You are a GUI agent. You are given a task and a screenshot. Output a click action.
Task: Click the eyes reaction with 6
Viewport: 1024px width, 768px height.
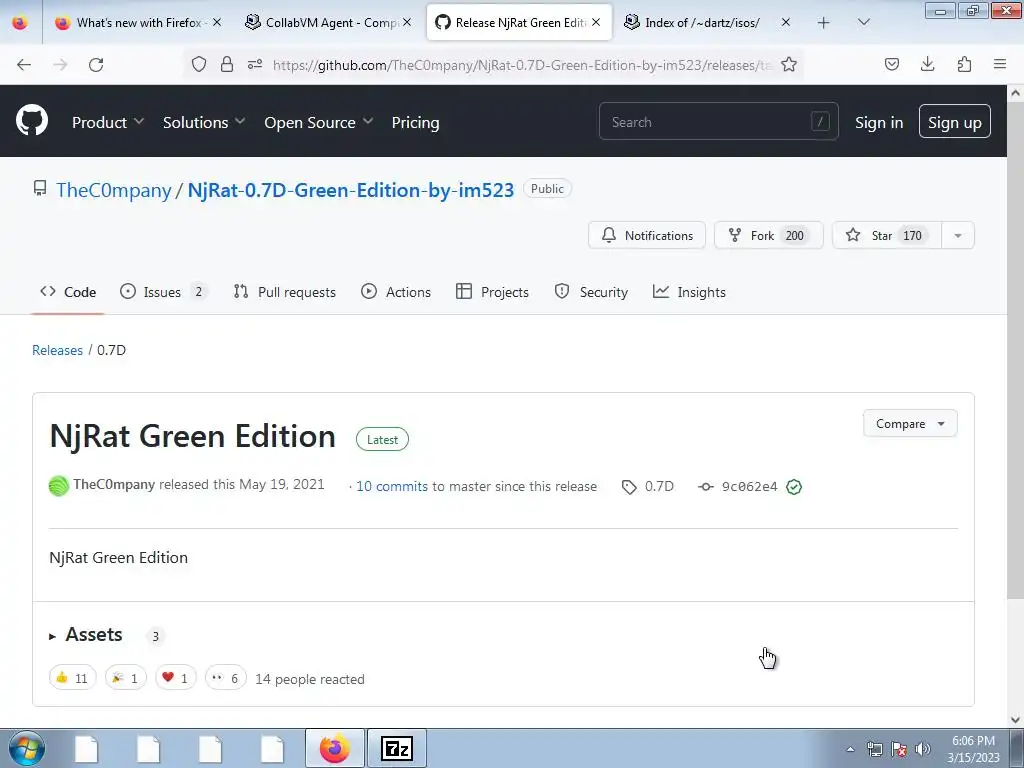(x=225, y=678)
